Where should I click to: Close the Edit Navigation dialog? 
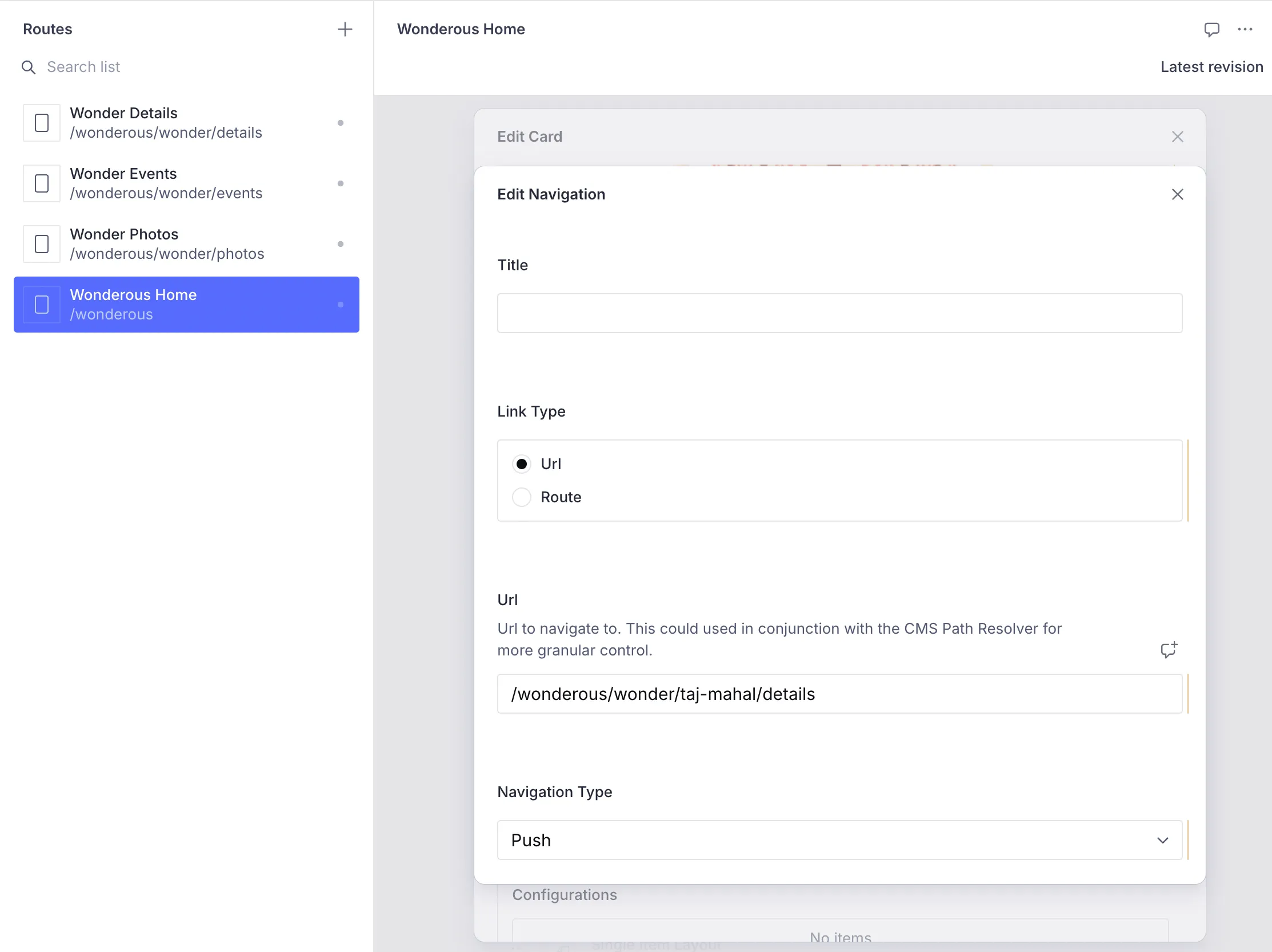(x=1177, y=194)
